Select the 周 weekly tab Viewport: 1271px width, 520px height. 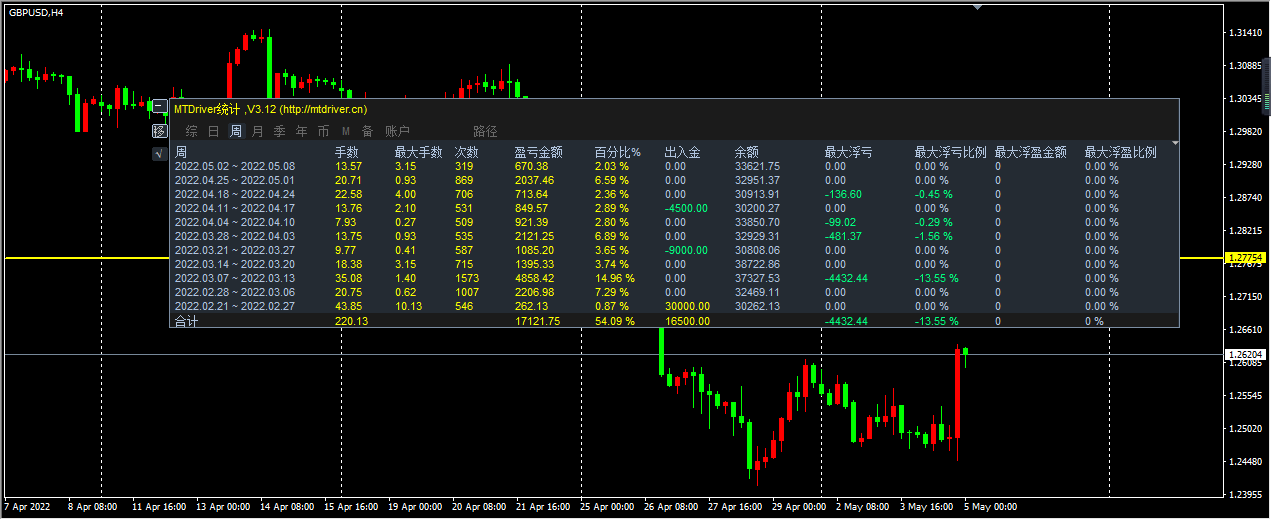coord(235,131)
